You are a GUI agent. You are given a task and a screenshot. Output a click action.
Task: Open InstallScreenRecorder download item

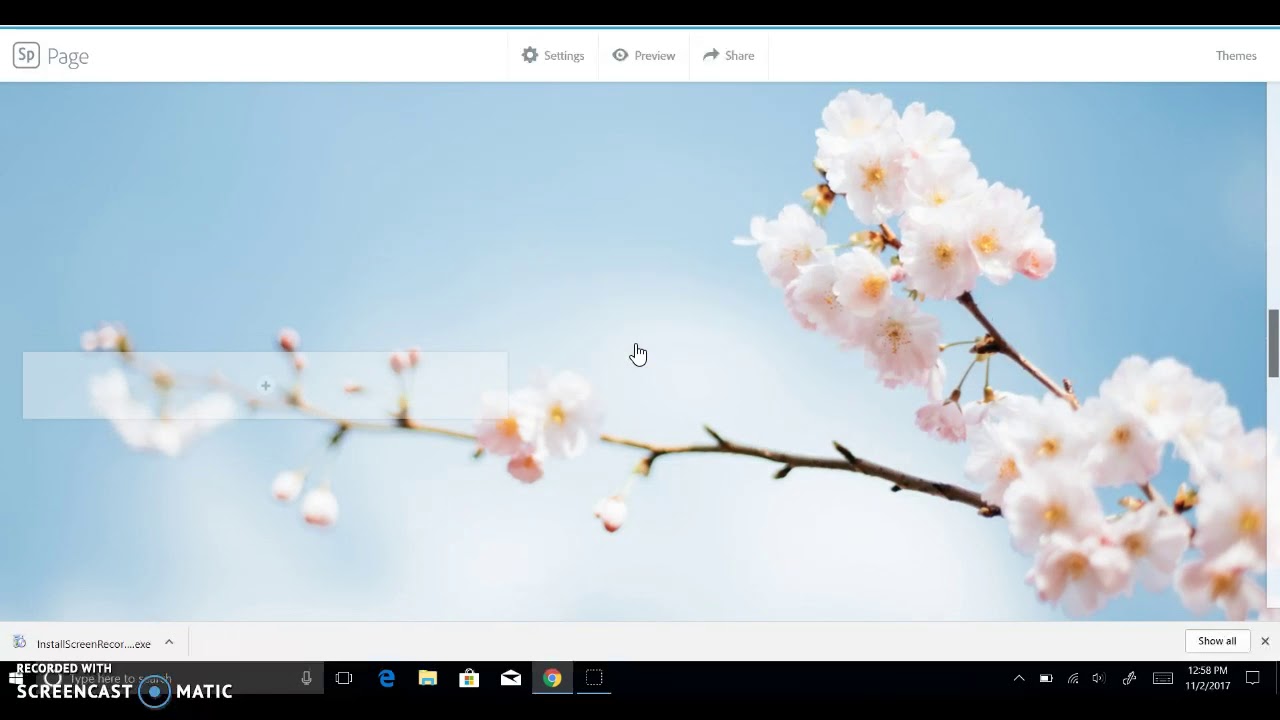click(82, 643)
